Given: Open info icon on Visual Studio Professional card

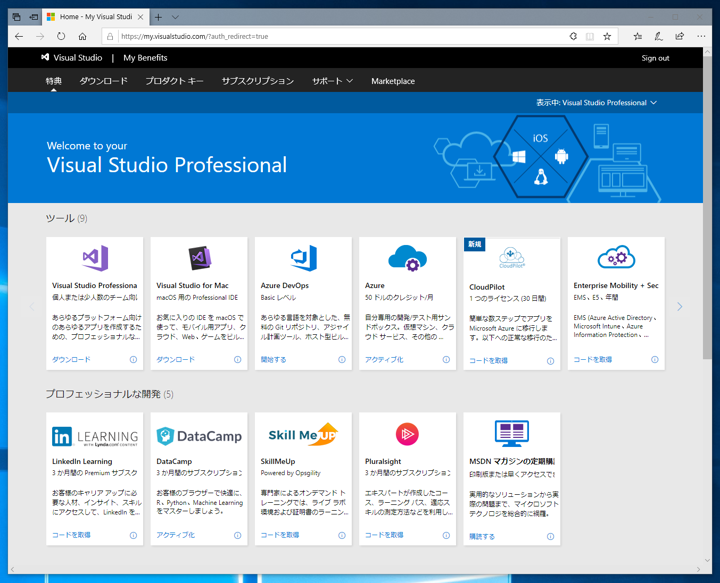Looking at the screenshot, I should (x=133, y=359).
